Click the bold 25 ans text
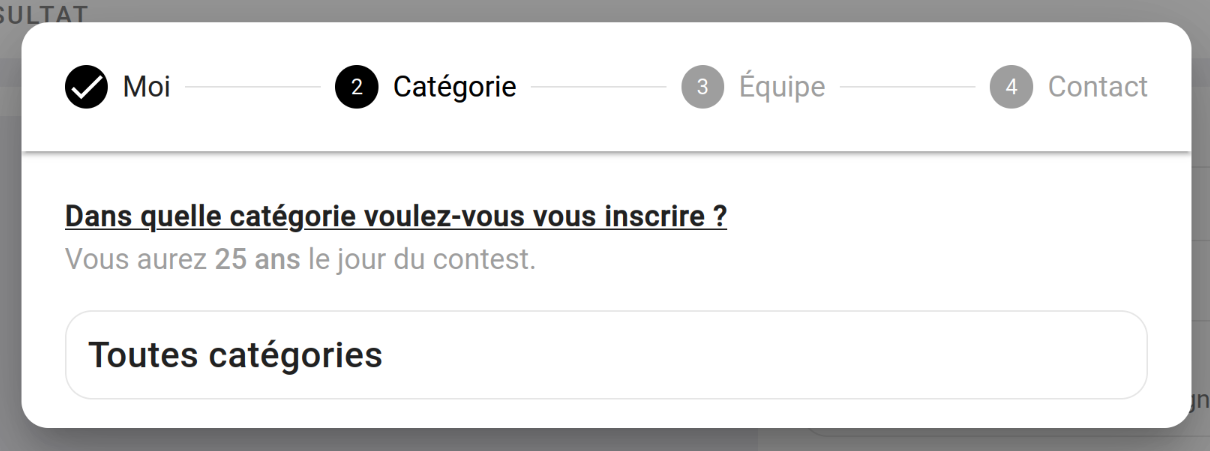The width and height of the screenshot is (1210, 451). [257, 260]
